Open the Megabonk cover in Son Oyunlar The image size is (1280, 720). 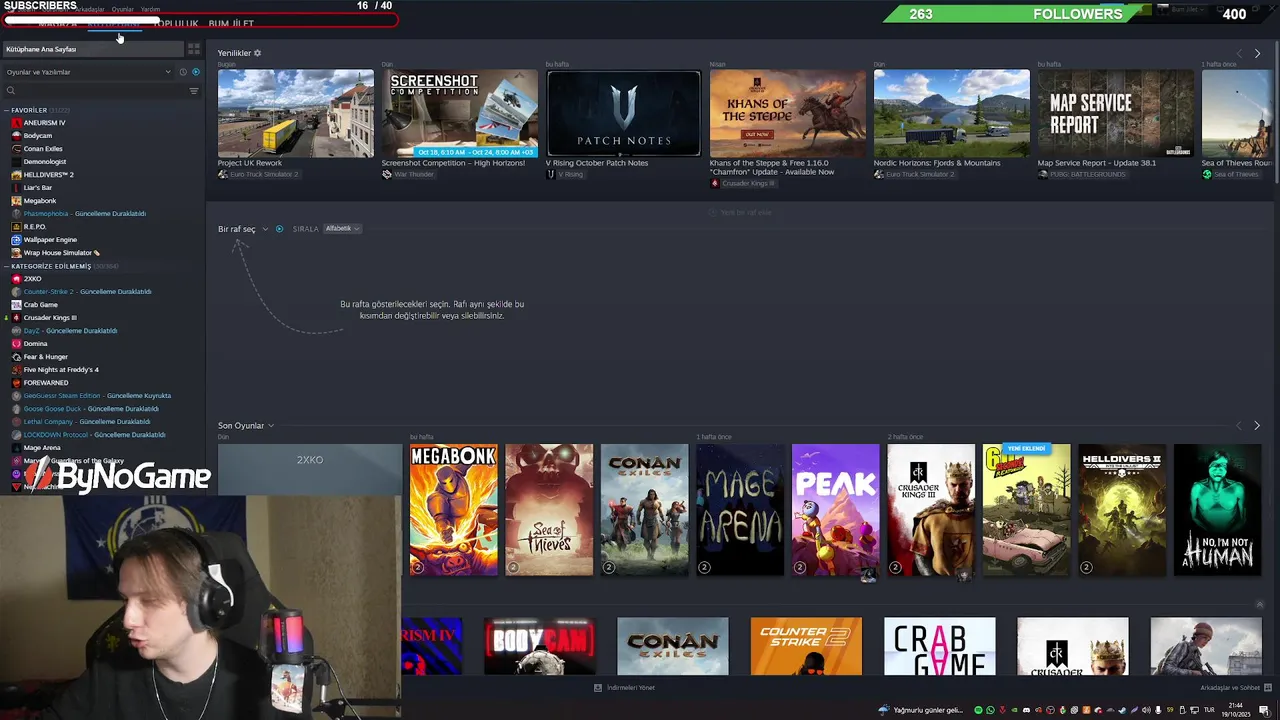[x=453, y=510]
